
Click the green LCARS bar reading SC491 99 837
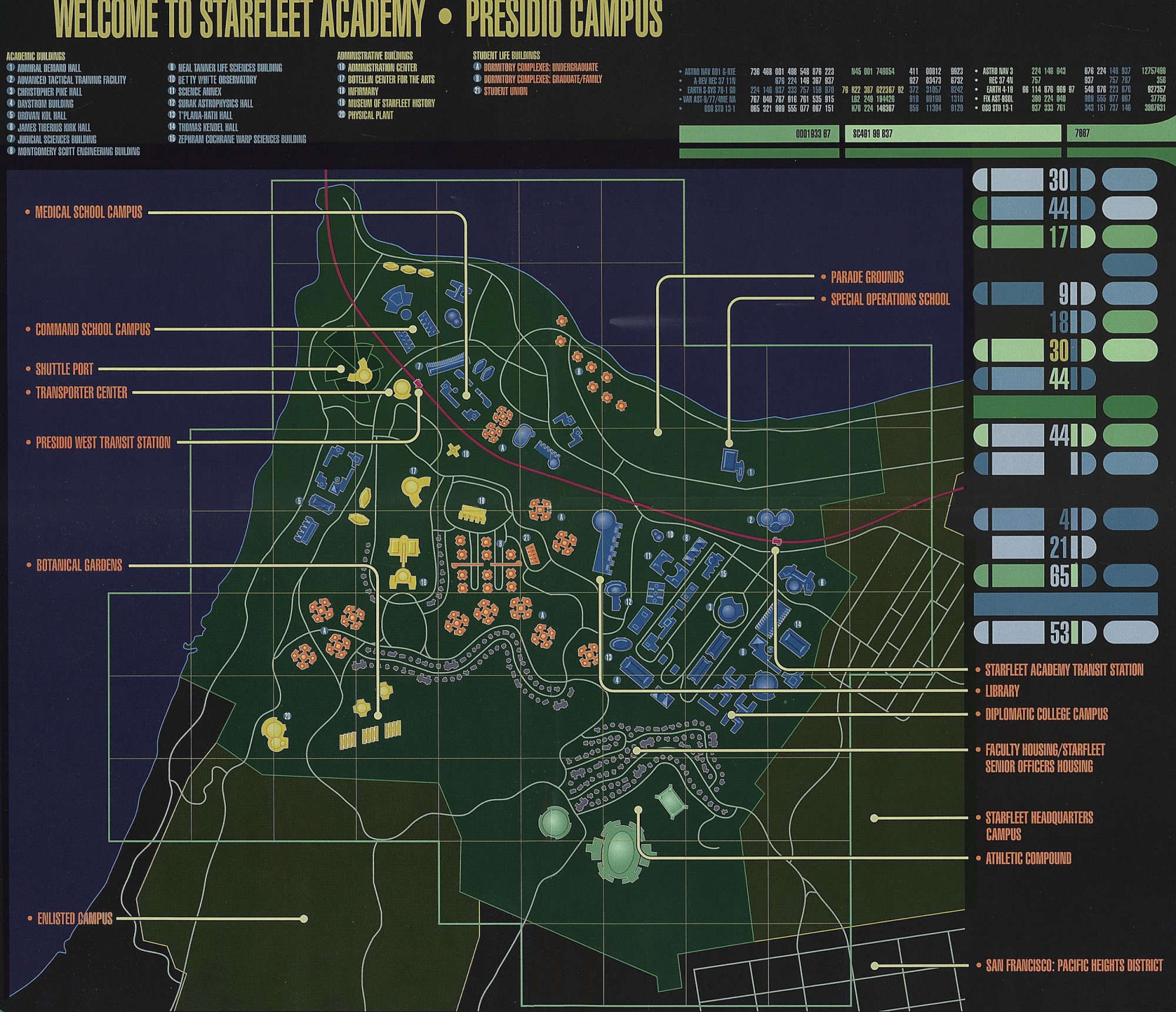click(953, 134)
